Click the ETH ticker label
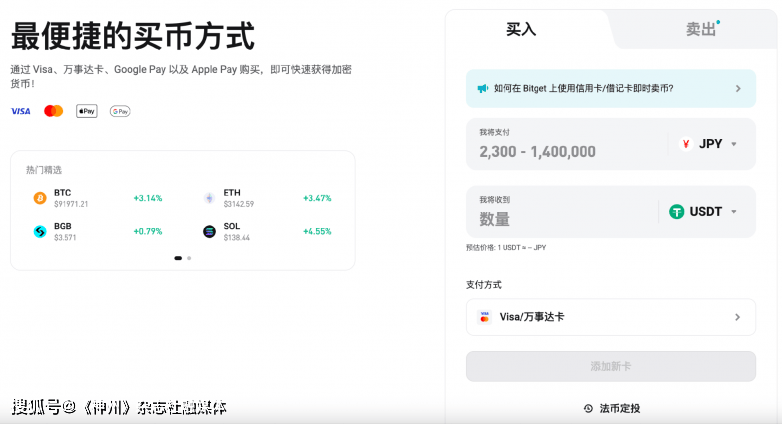Image resolution: width=782 pixels, height=424 pixels. (232, 193)
